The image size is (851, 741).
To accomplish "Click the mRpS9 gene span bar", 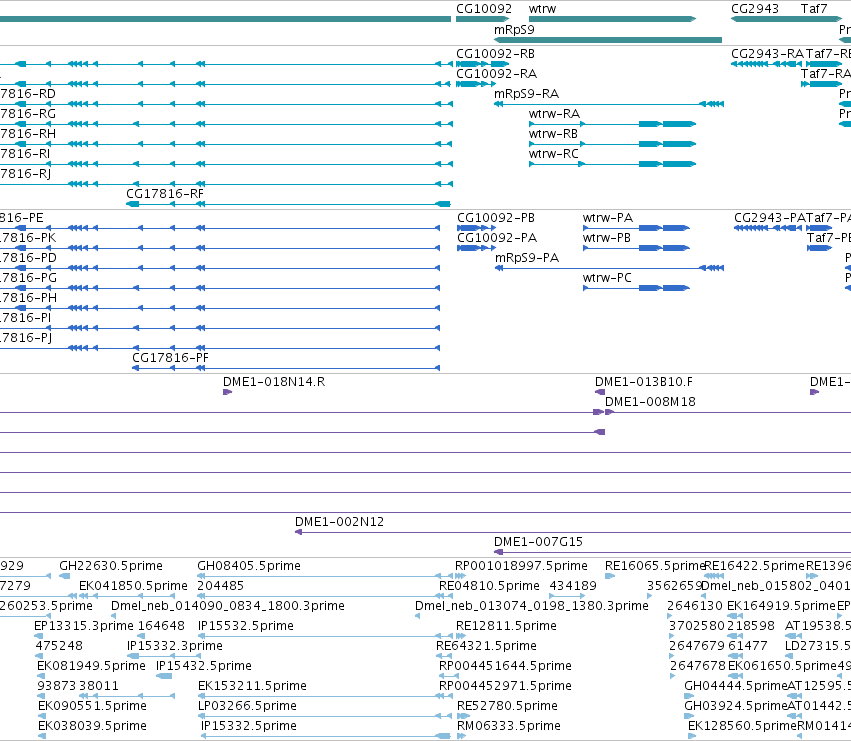I will tap(608, 40).
